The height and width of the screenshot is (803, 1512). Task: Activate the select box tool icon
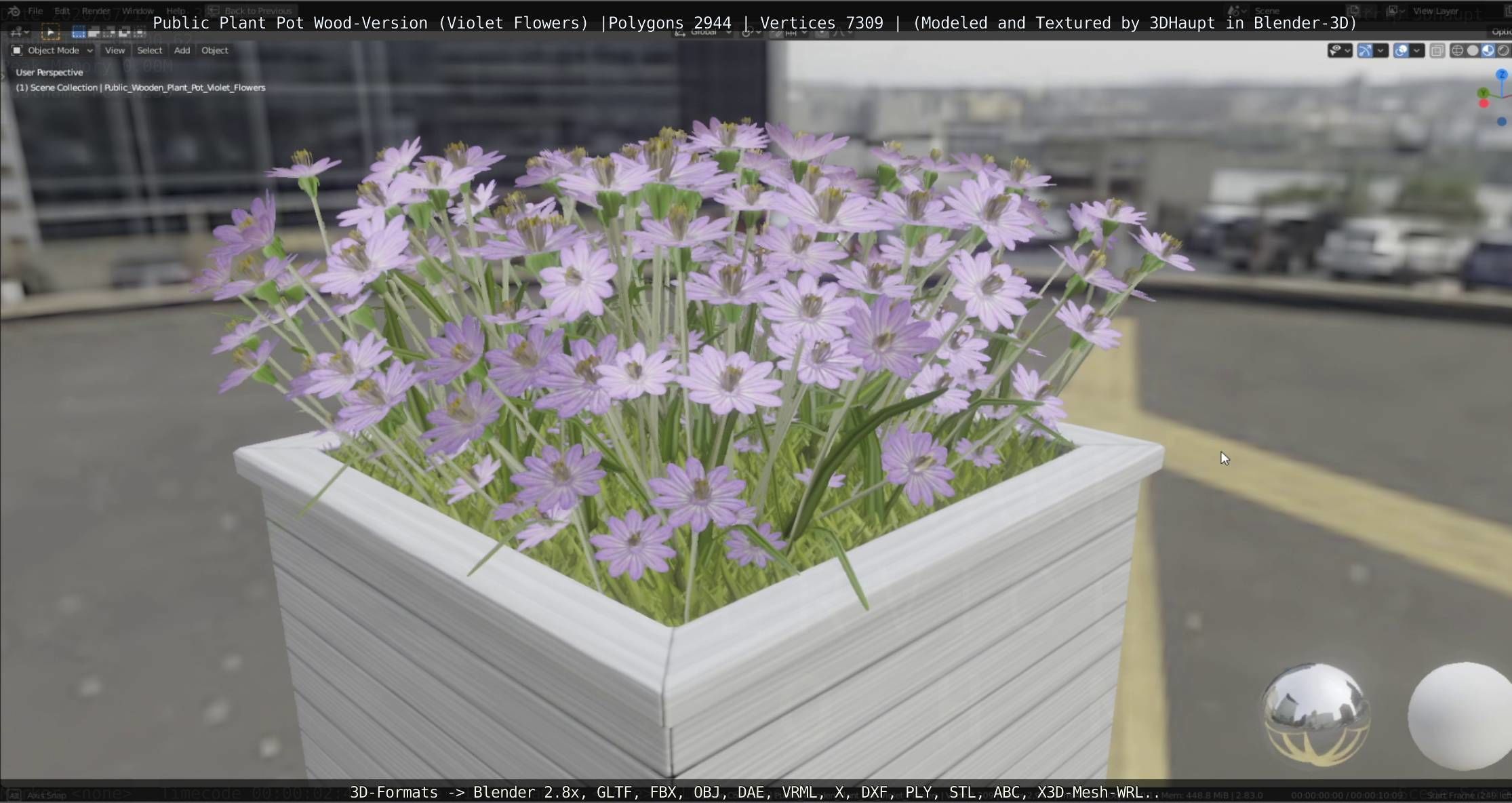tap(51, 32)
